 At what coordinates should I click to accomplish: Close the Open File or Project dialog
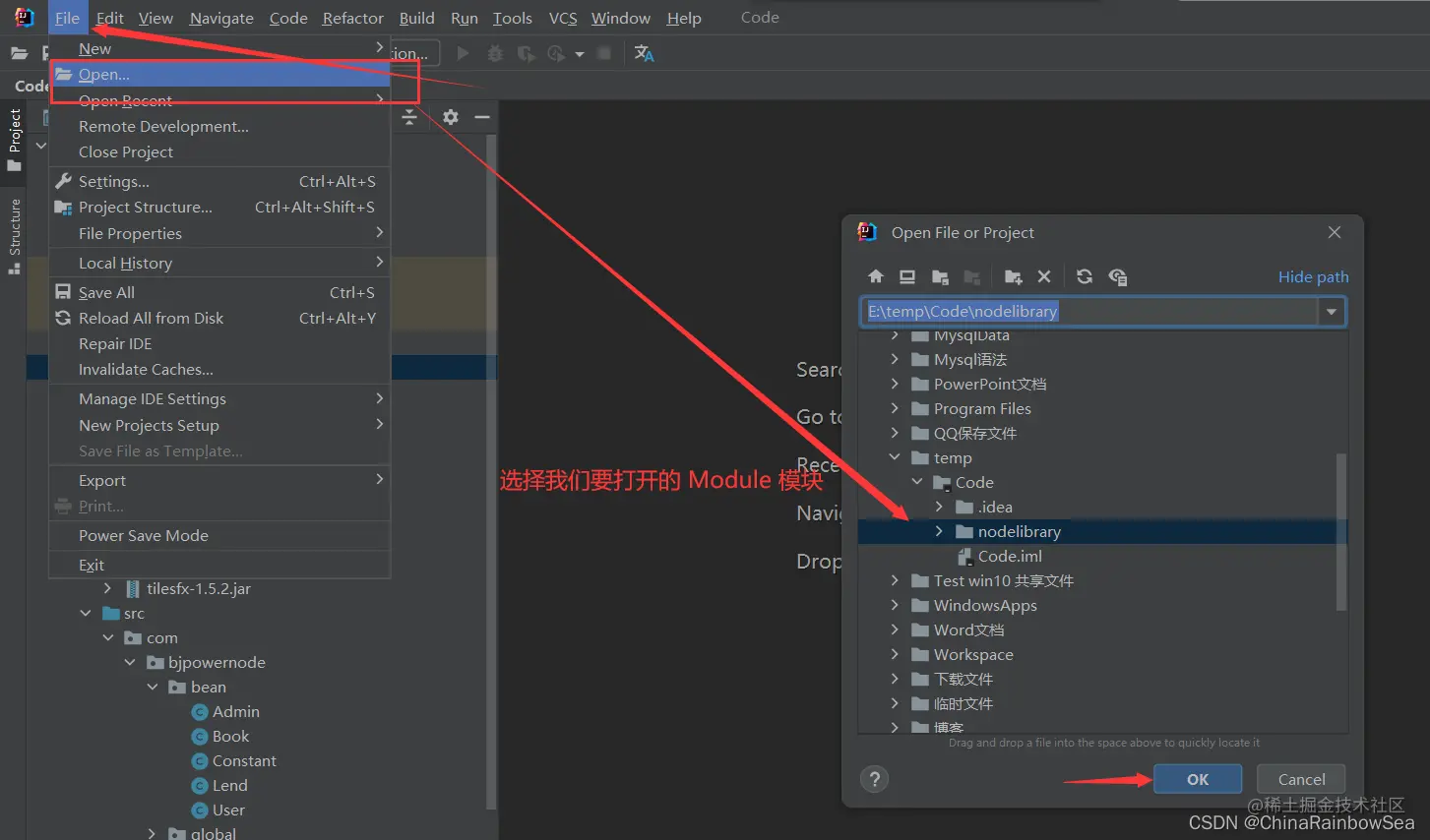click(1335, 232)
